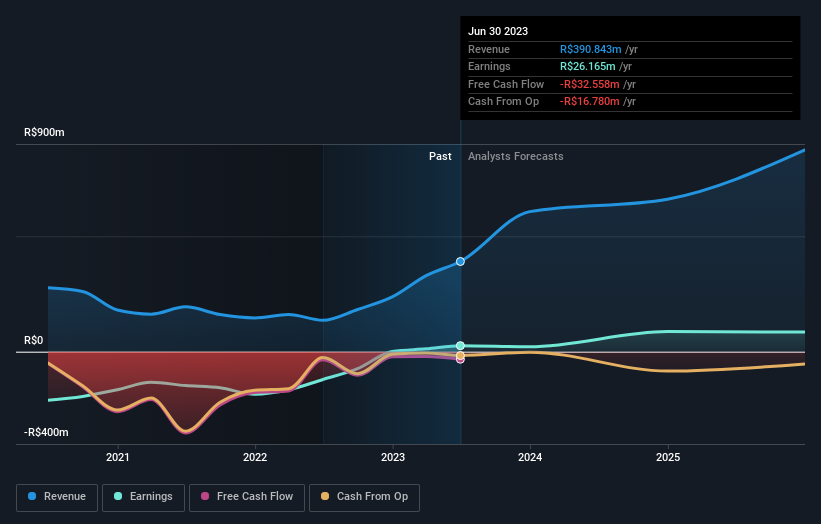Click the -R$32.558m free cash flow value
This screenshot has height=524, width=821.
[x=590, y=84]
